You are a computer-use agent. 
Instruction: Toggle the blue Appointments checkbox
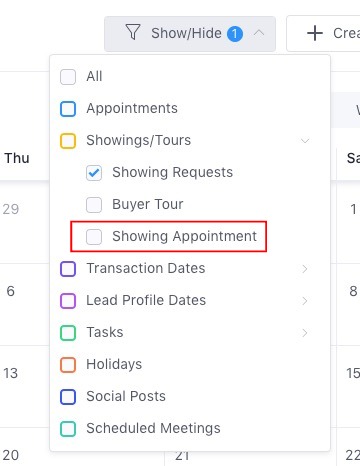pyautogui.click(x=68, y=109)
